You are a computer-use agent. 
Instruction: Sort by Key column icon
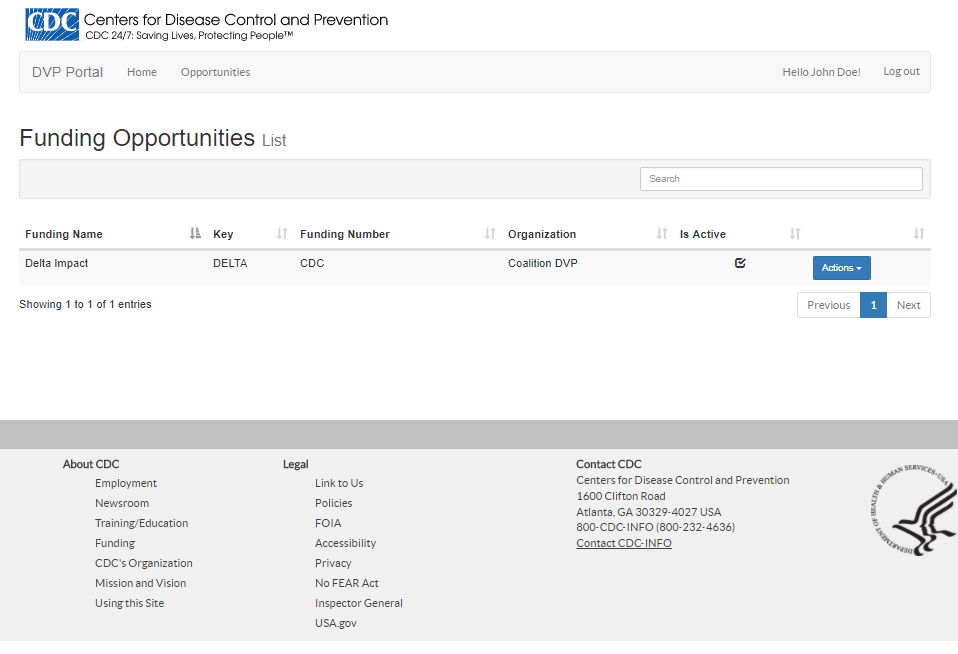point(282,234)
